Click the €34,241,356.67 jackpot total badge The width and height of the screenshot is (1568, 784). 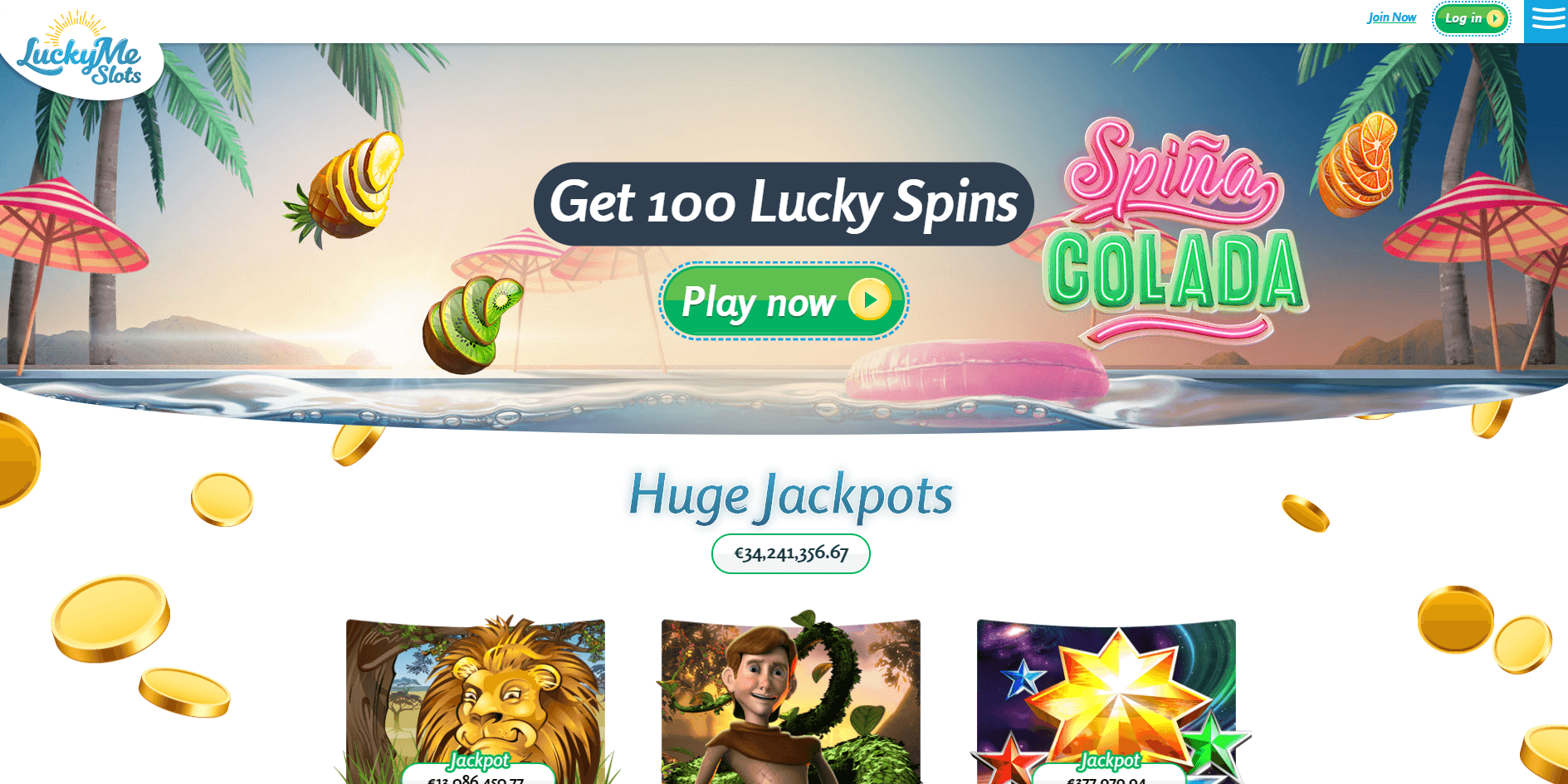(791, 553)
